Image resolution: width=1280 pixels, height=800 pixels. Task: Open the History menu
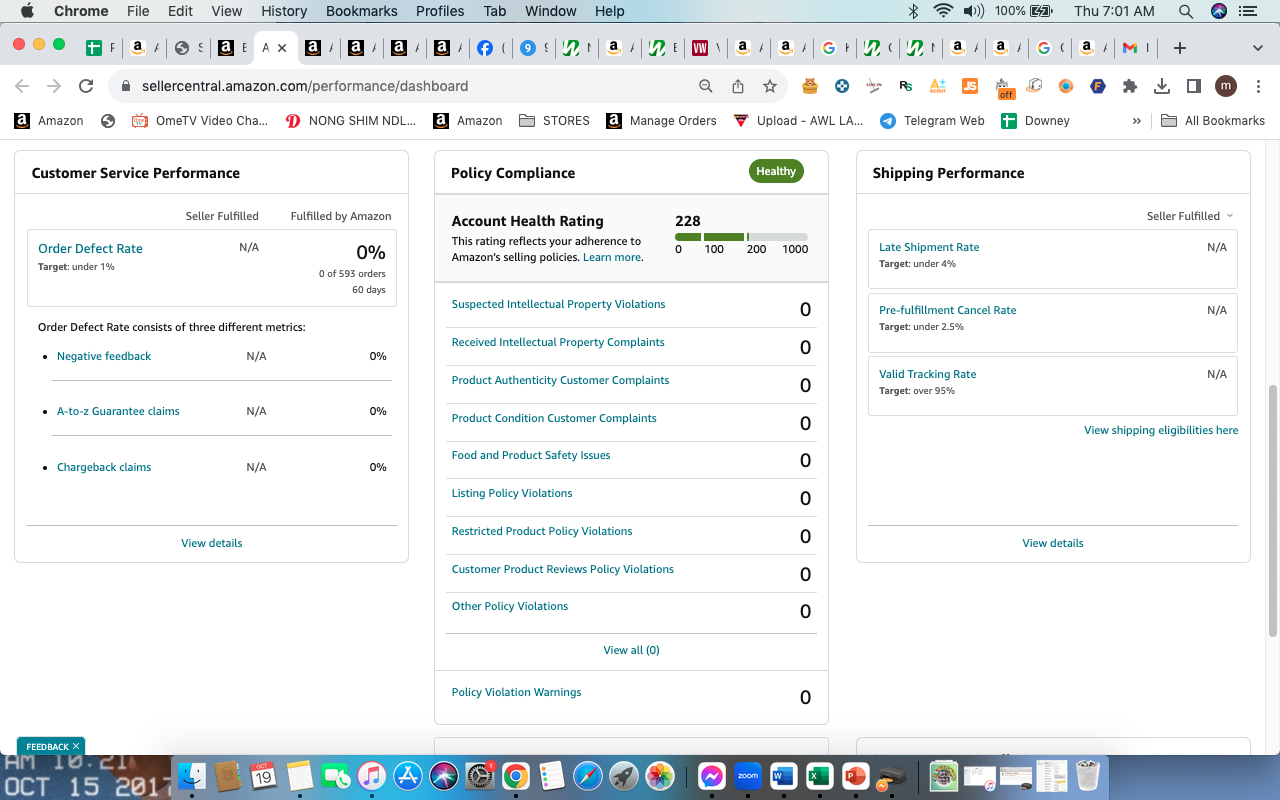point(284,11)
